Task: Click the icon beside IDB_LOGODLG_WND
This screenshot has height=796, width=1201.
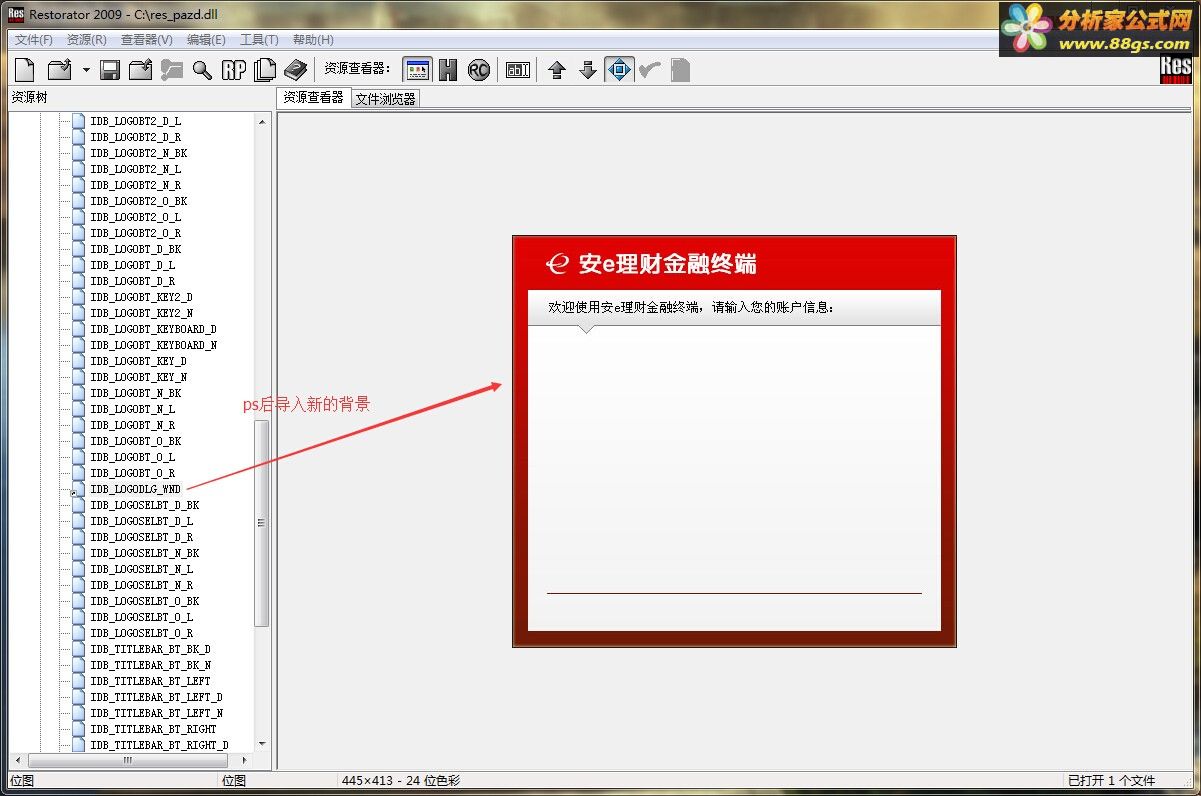Action: [x=78, y=489]
